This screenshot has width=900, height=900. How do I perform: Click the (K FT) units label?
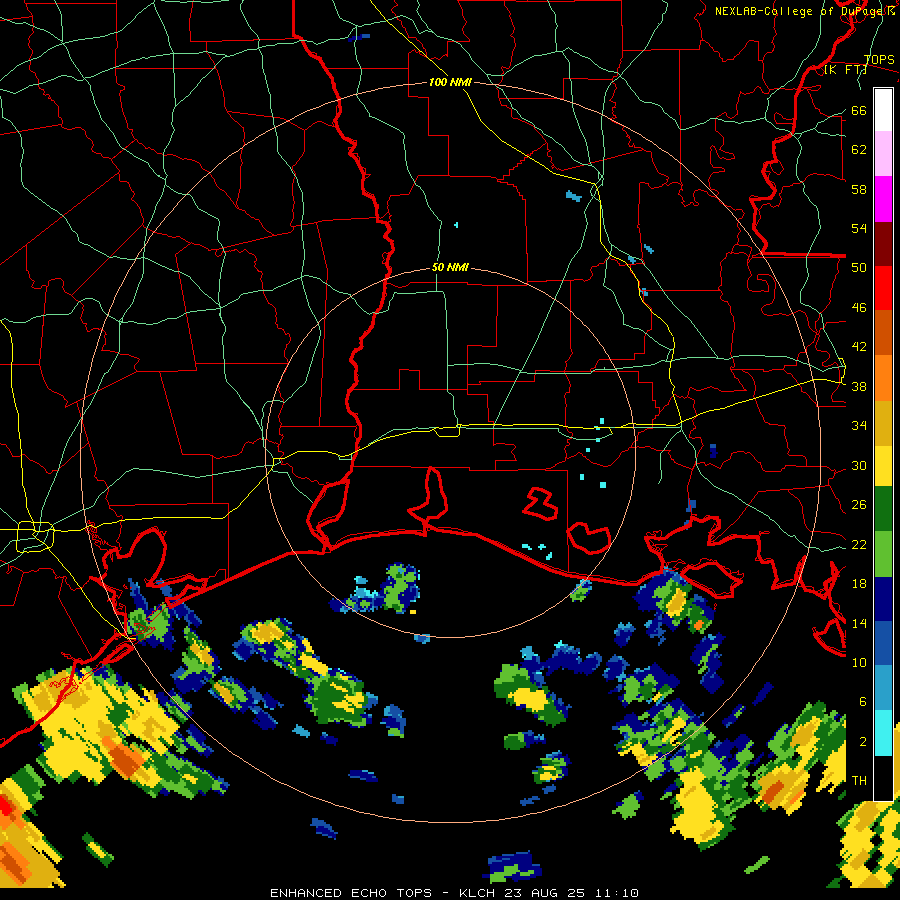[845, 70]
